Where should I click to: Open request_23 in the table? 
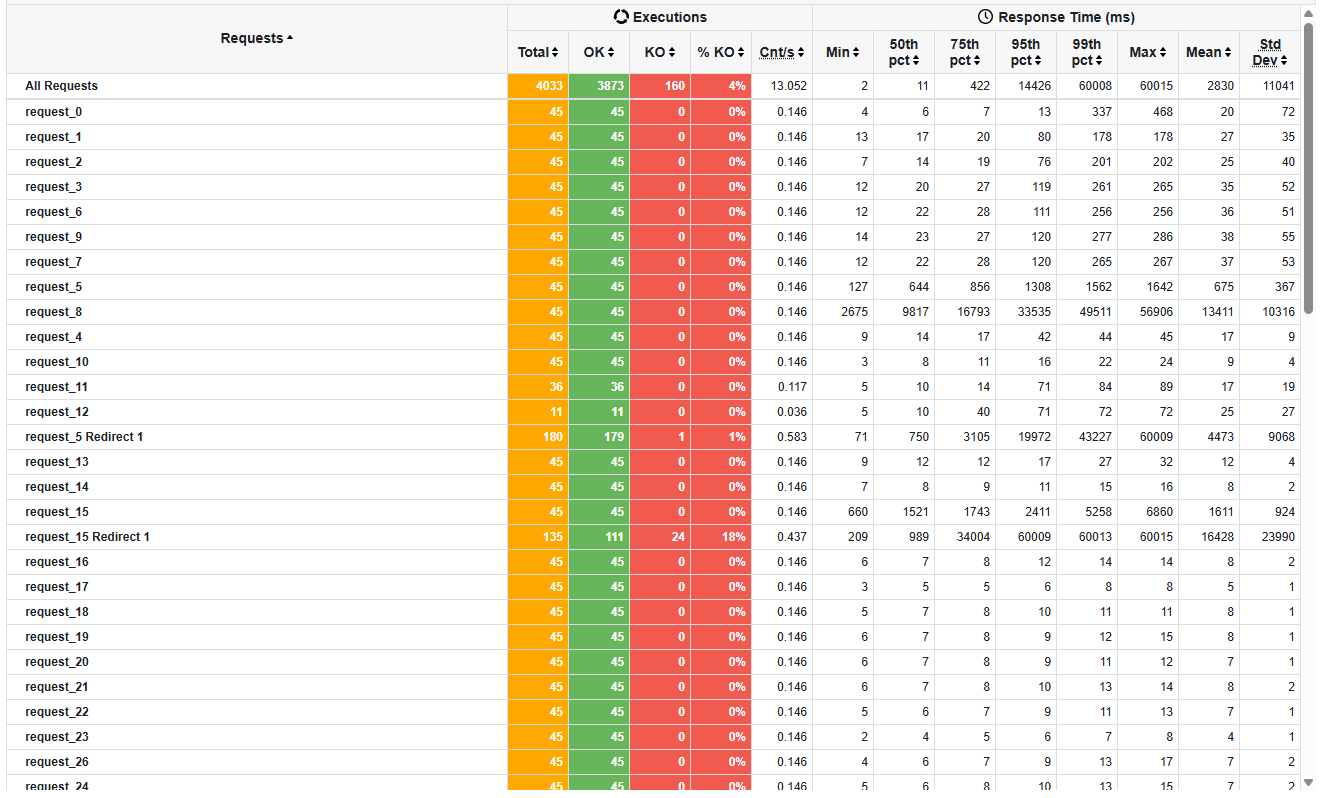57,737
